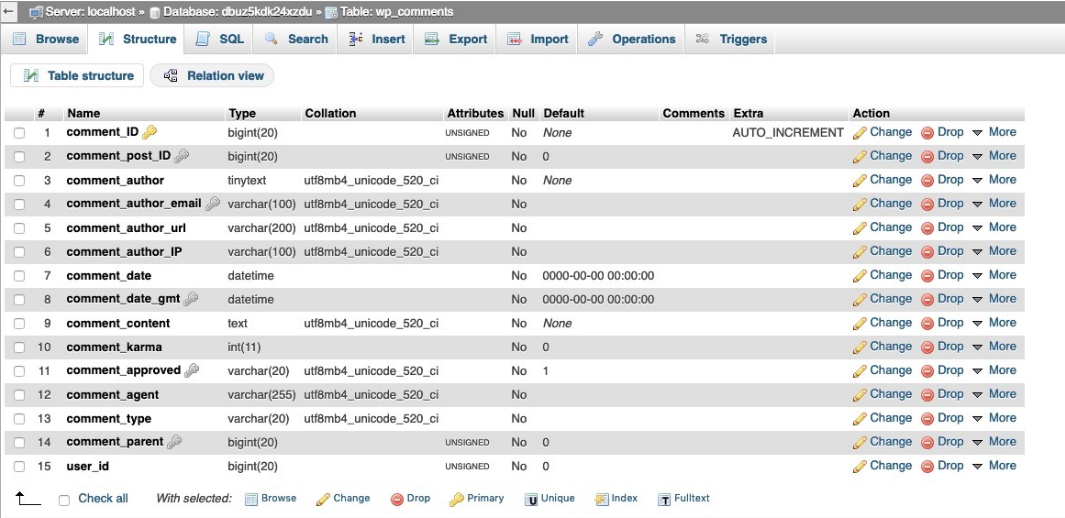Screen dimensions: 1065x518
Task: Click pencil icon in user_id row
Action: tap(860, 466)
